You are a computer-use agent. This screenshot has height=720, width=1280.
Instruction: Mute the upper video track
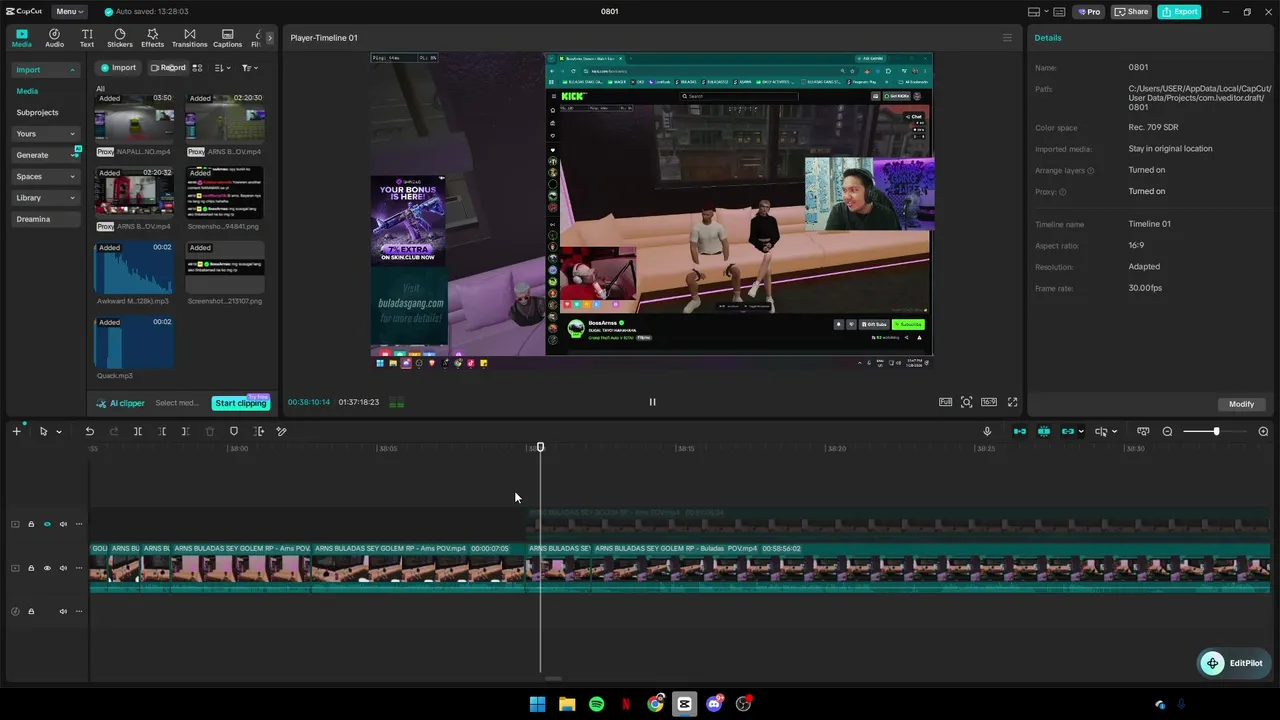tap(63, 524)
